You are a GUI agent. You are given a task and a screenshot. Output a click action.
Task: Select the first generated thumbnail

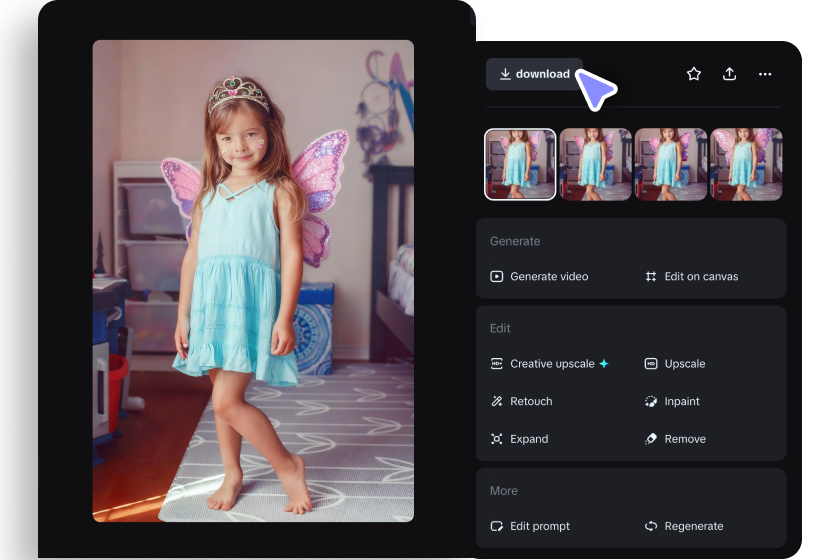point(520,164)
